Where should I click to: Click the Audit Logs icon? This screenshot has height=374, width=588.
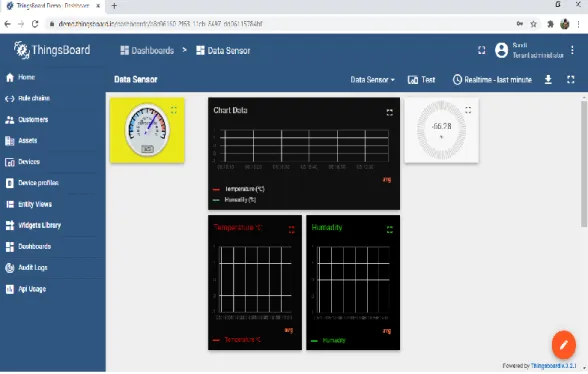click(10, 268)
